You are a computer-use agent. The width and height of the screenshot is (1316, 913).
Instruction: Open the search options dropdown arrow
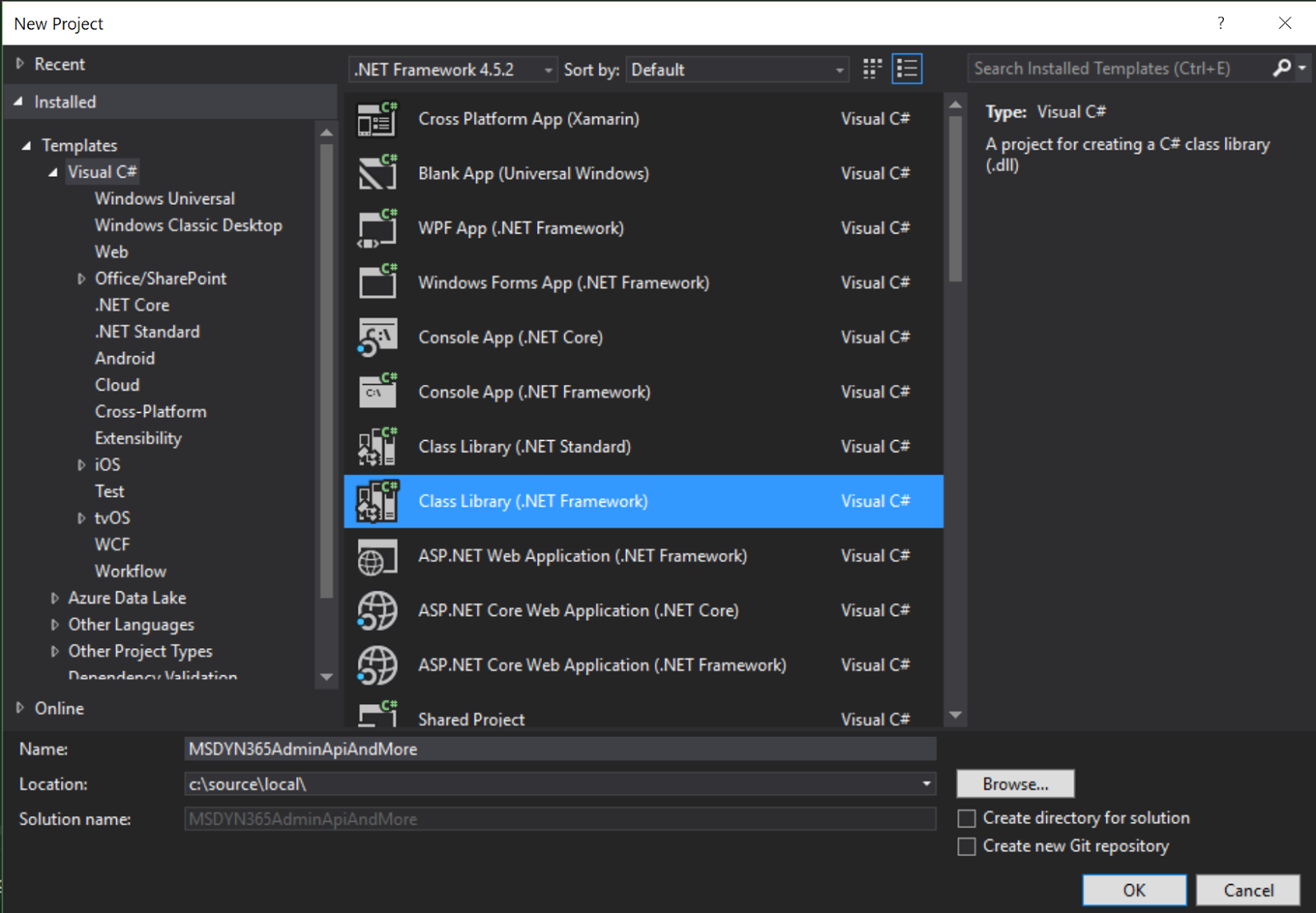(x=1302, y=68)
